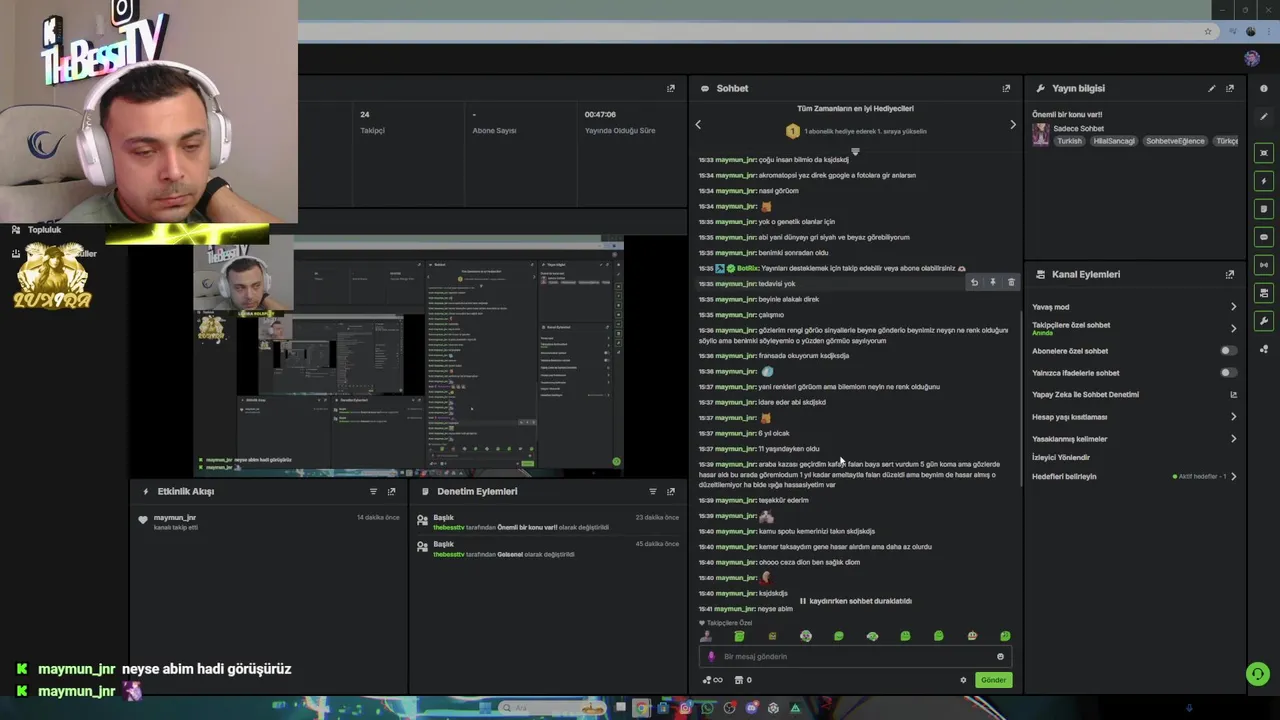Expand Hesap yaşı kısıtlaması options
The image size is (1280, 720).
click(x=1233, y=417)
